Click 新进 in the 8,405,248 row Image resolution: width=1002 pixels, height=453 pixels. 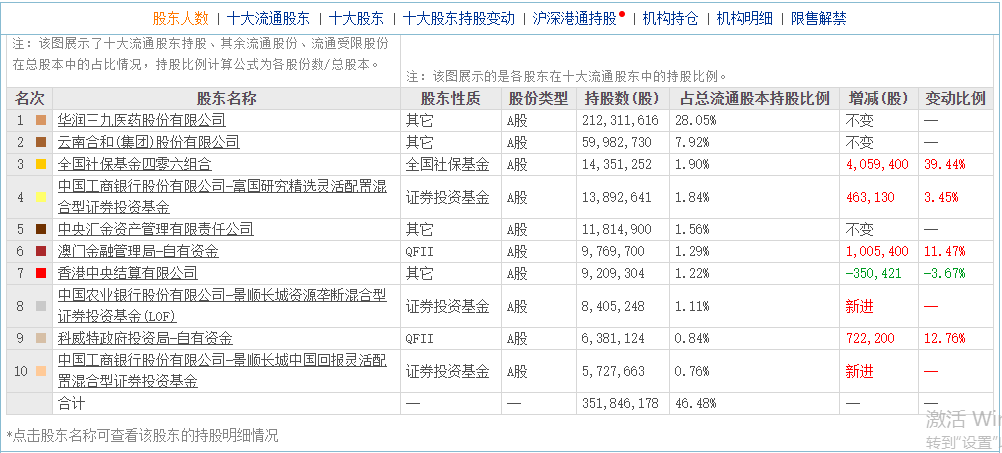[859, 306]
